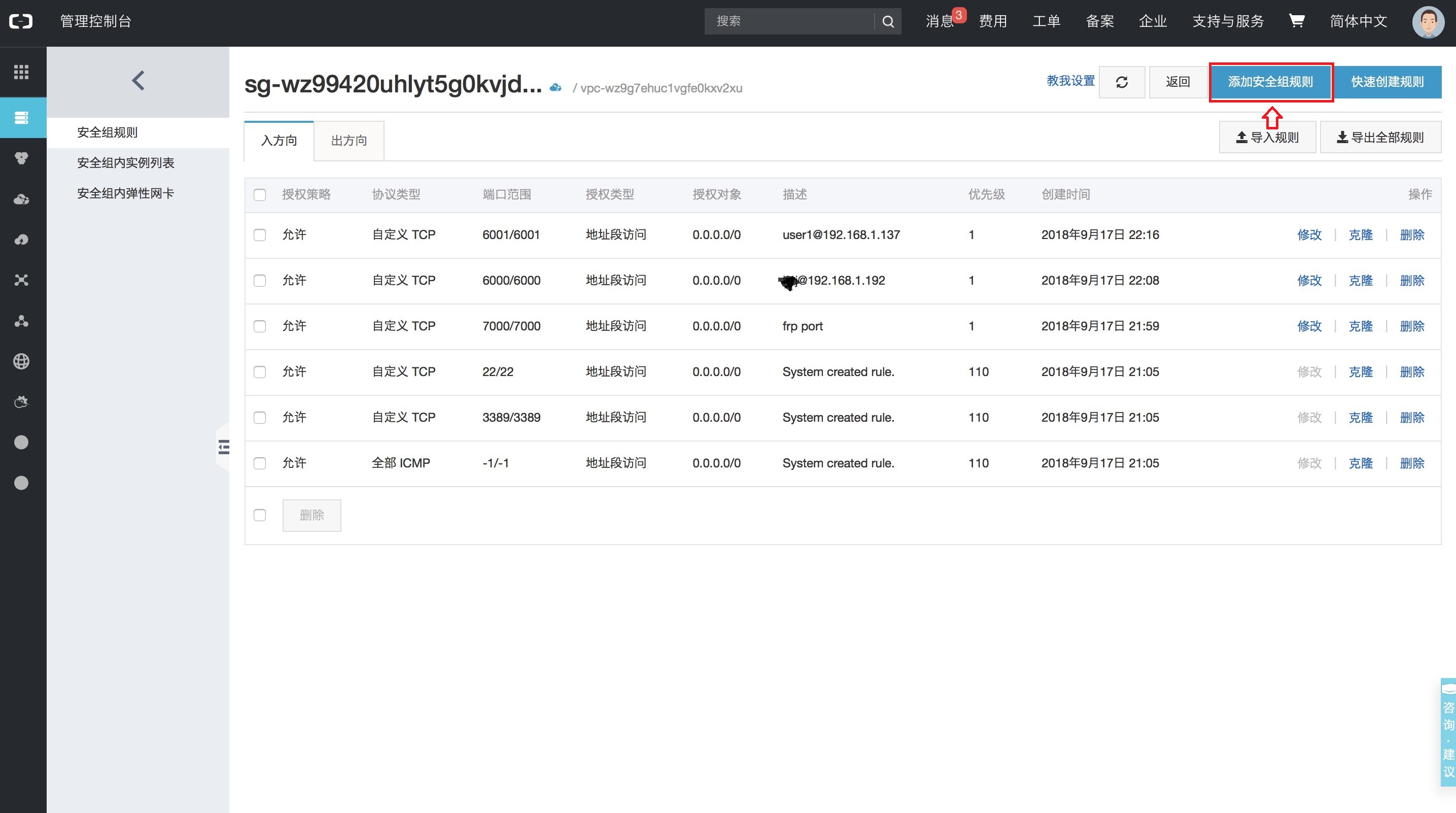Collapse the navigation with back chevron
The width and height of the screenshot is (1456, 813).
pos(138,81)
